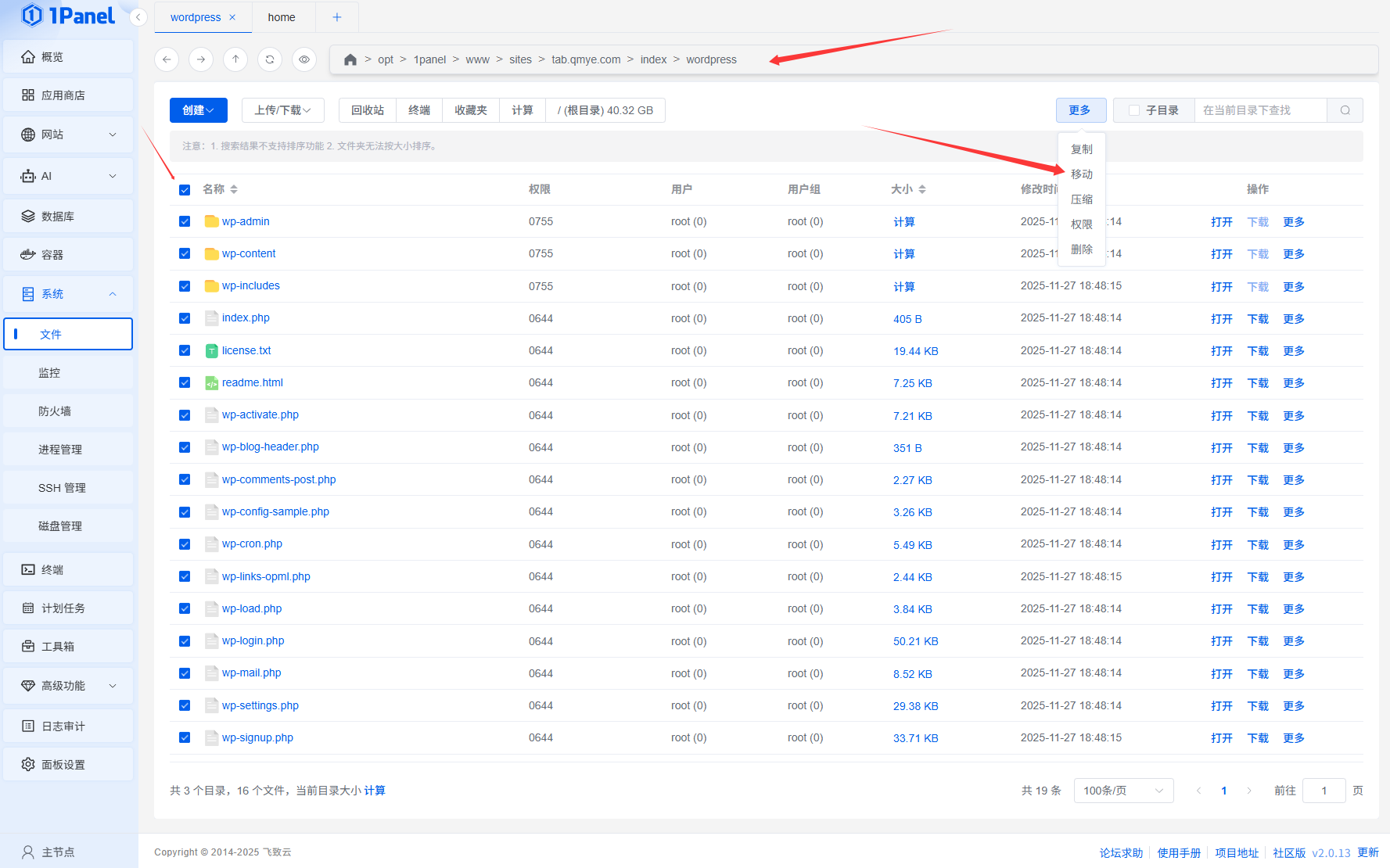Uncheck the wp-admin folder checkbox
Image resolution: width=1390 pixels, height=868 pixels.
click(185, 221)
